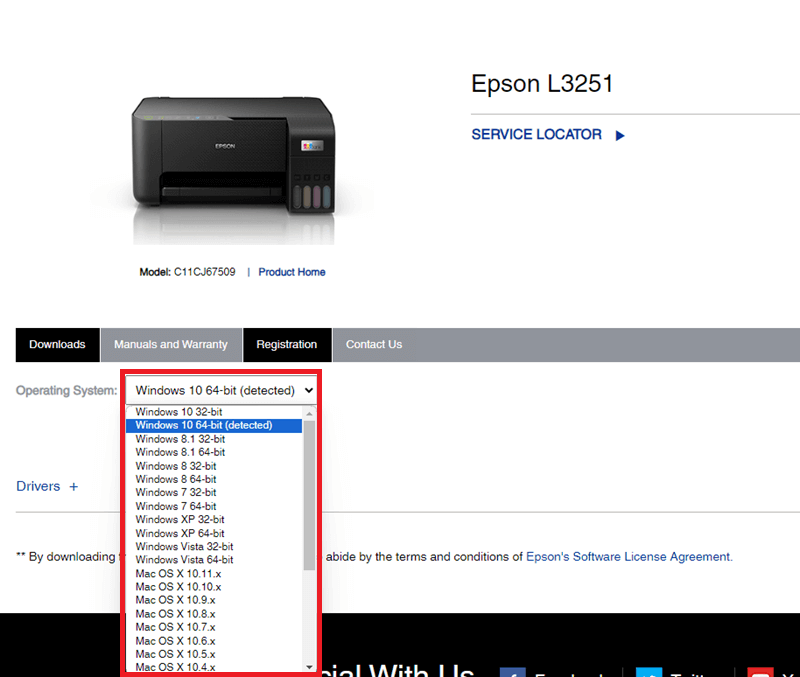The width and height of the screenshot is (800, 677).
Task: Pick Windows 8 64-bit option
Action: pyautogui.click(x=214, y=479)
